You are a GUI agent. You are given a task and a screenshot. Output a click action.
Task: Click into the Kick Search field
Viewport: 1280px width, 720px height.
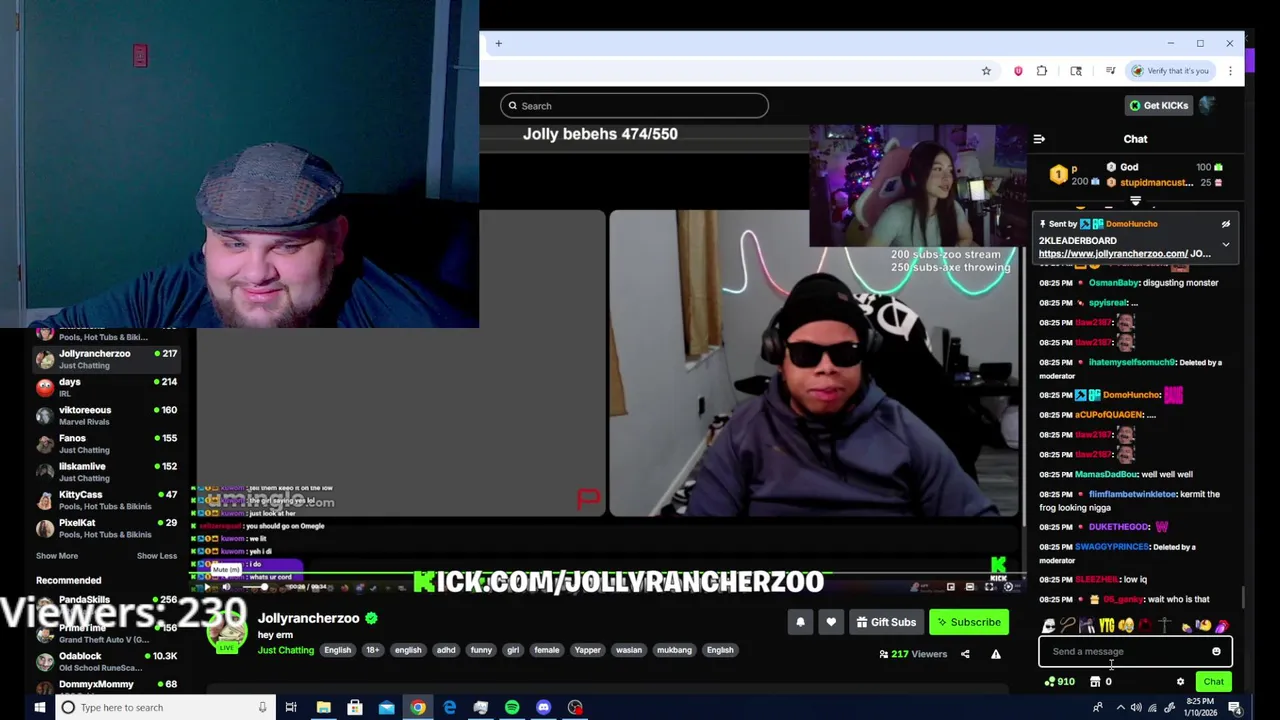pos(635,106)
